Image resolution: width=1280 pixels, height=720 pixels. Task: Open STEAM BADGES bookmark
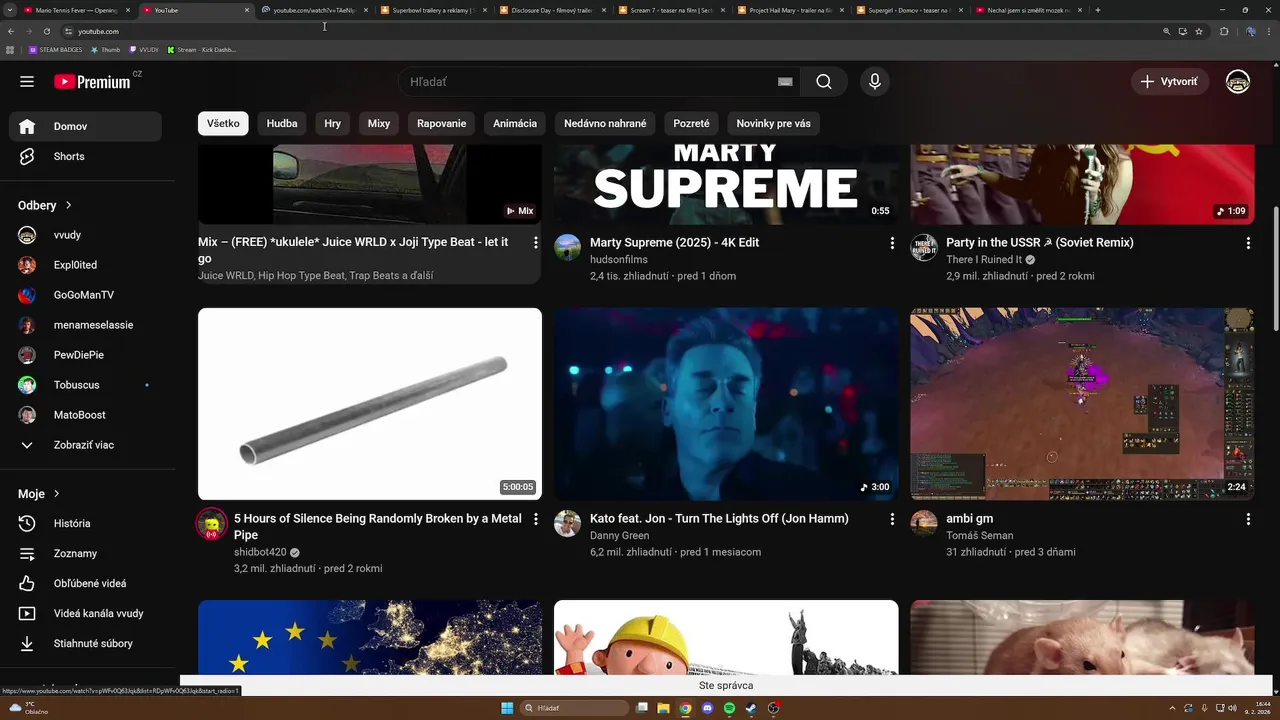(55, 50)
